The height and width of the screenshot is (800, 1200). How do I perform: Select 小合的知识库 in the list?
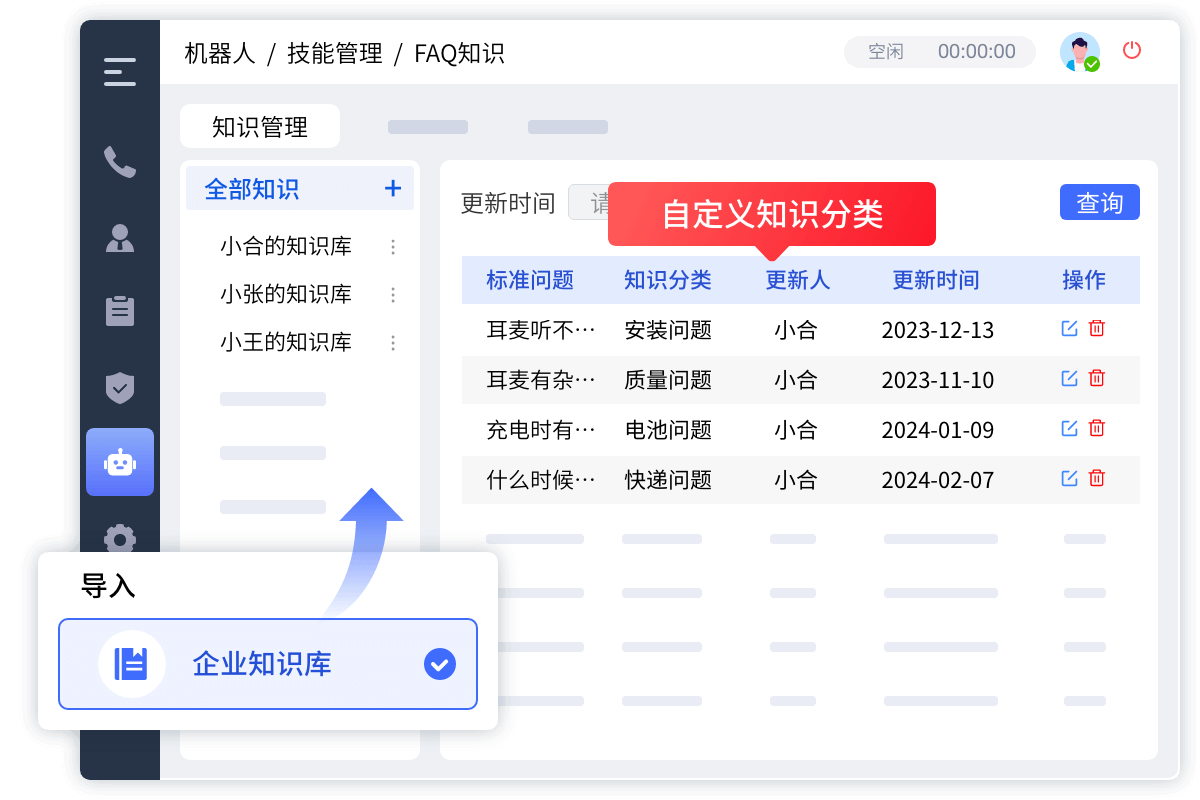pyautogui.click(x=286, y=246)
